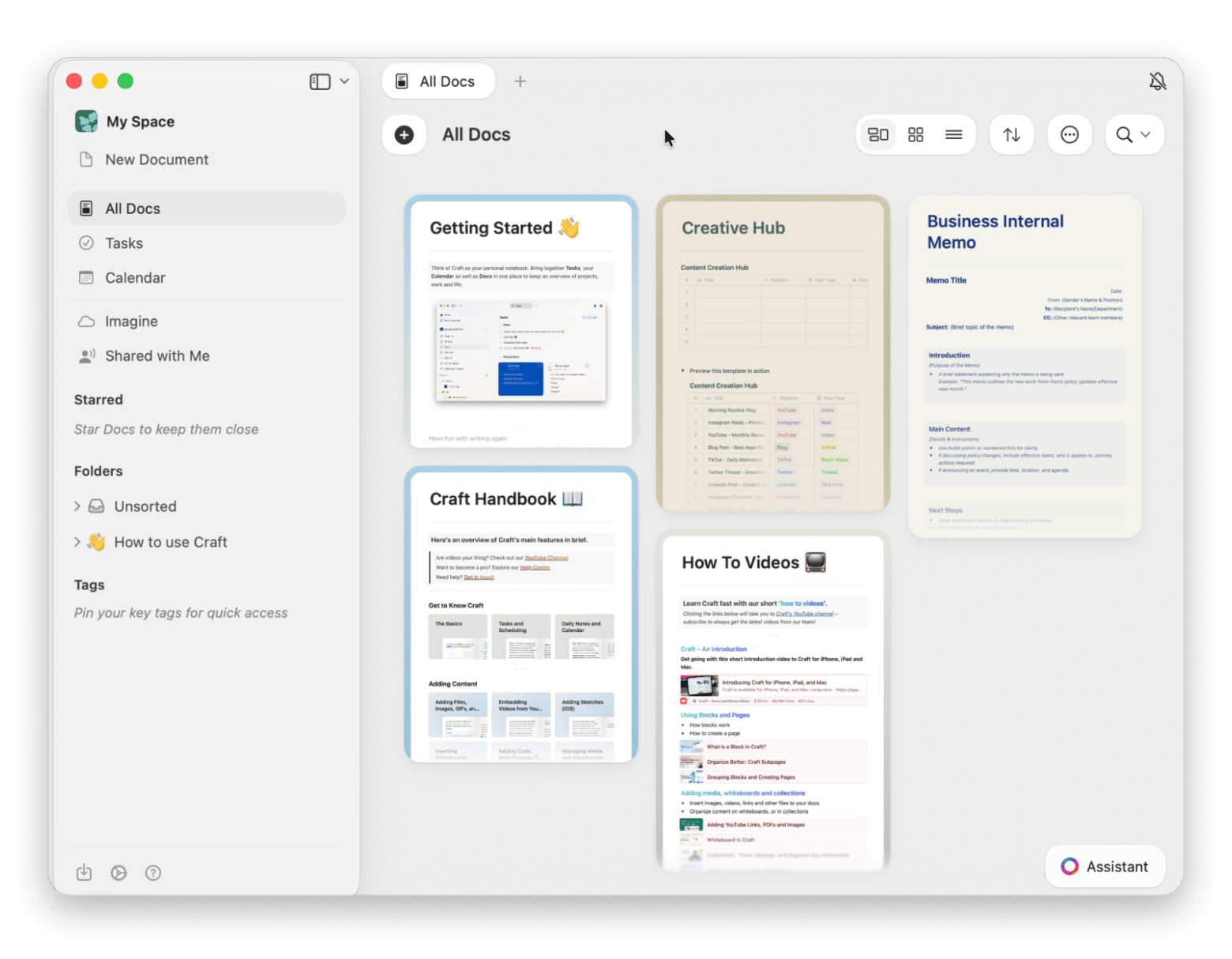Open the Business Internal Memo card

(x=1025, y=367)
